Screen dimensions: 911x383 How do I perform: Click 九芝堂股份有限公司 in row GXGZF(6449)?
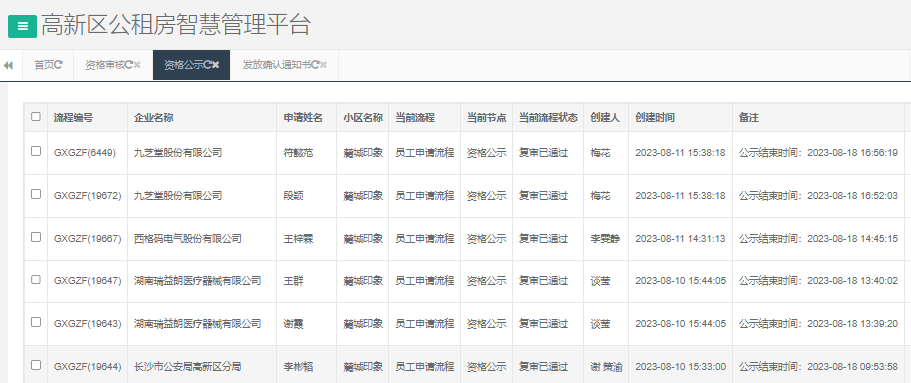pos(178,153)
